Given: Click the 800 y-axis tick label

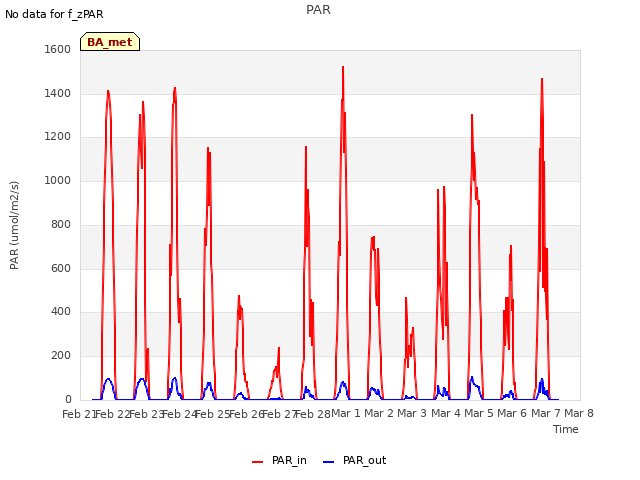Looking at the screenshot, I should (x=61, y=224).
